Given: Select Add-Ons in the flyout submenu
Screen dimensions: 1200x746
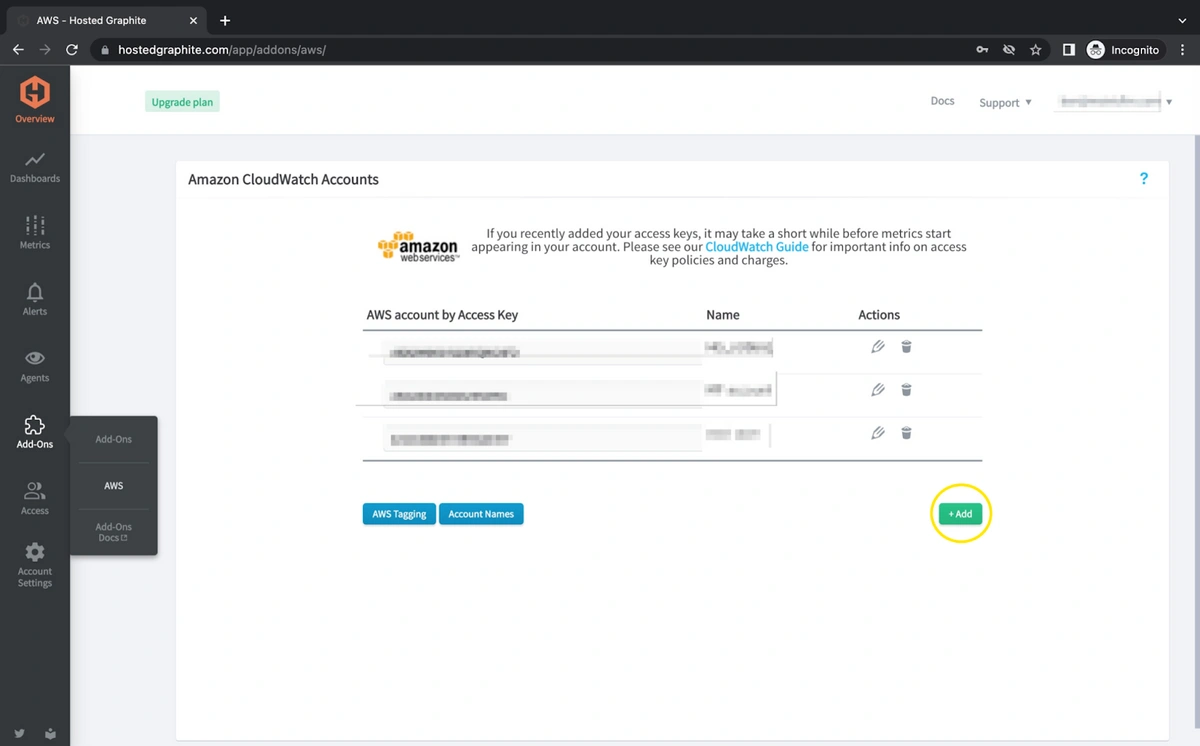Looking at the screenshot, I should 114,439.
